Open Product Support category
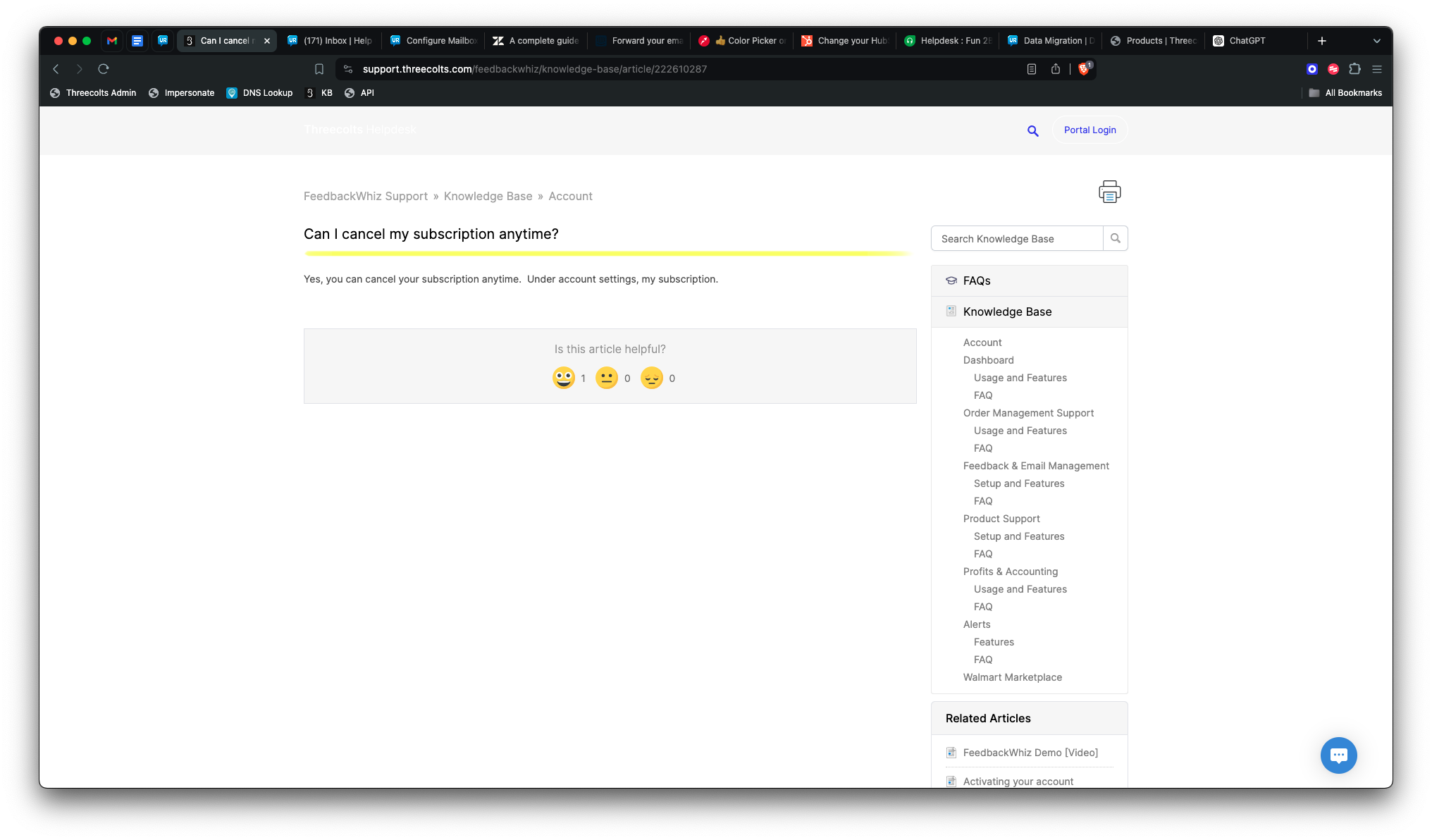This screenshot has height=840, width=1432. tap(1001, 519)
